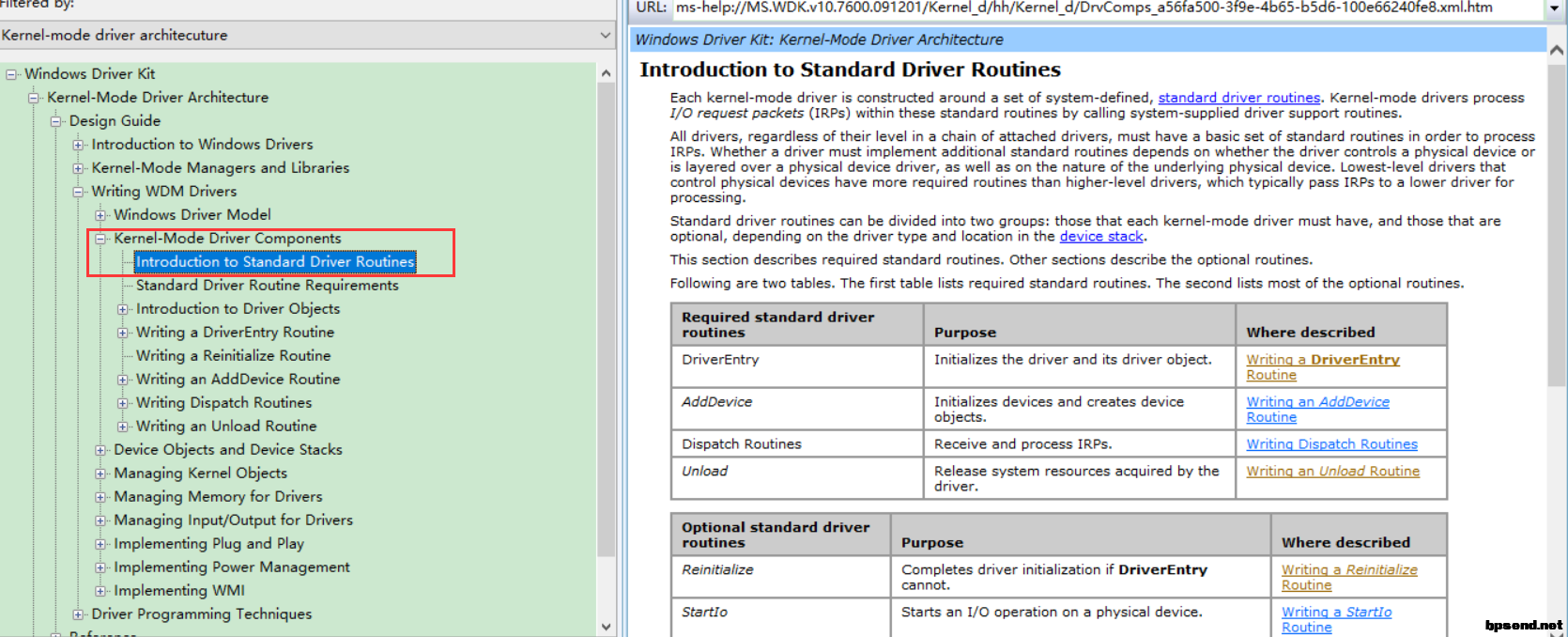Expand Device Objects and Device Stacks node
This screenshot has width=1568, height=637.
pos(101,450)
